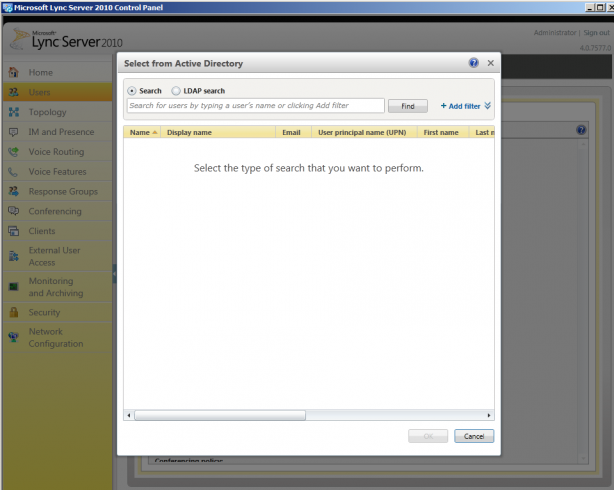
Task: Click the Voice Features phone icon
Action: tap(14, 172)
